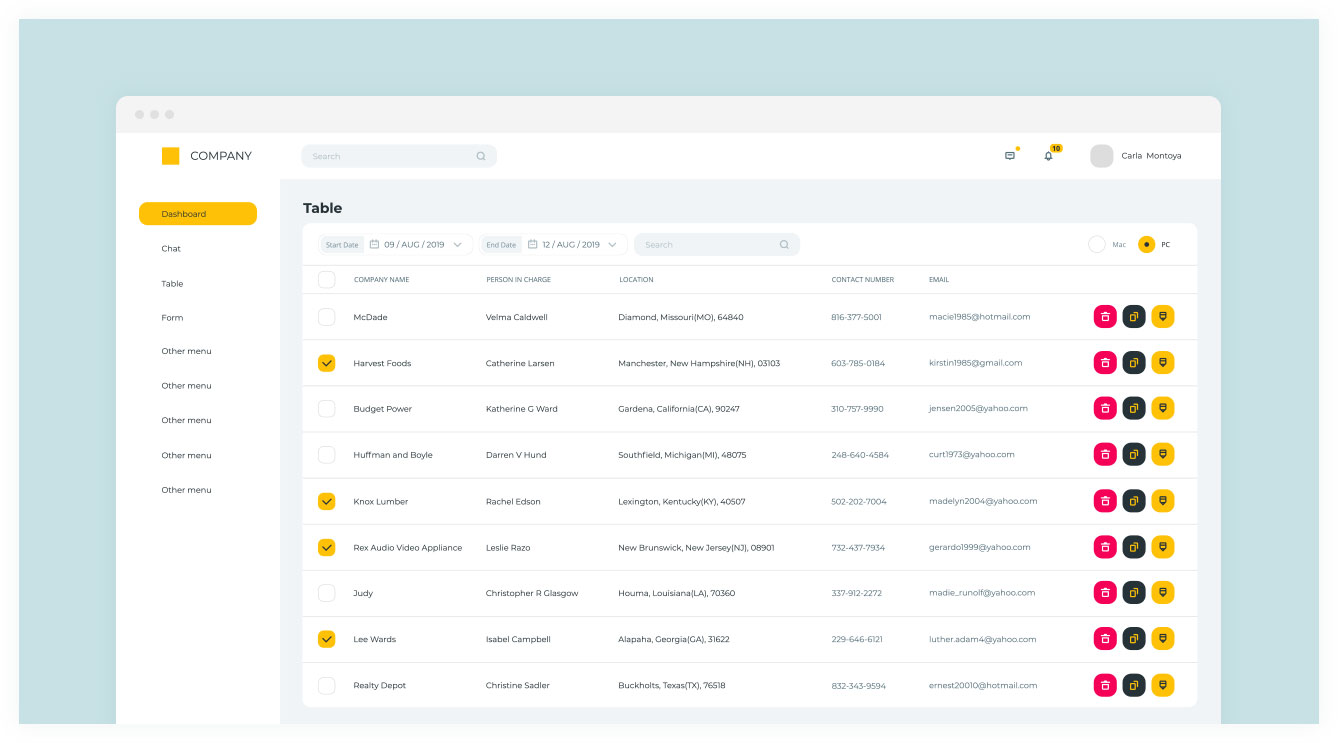Screen dimensions: 1338x743
Task: Toggle the select-all checkbox in table header
Action: tap(327, 280)
